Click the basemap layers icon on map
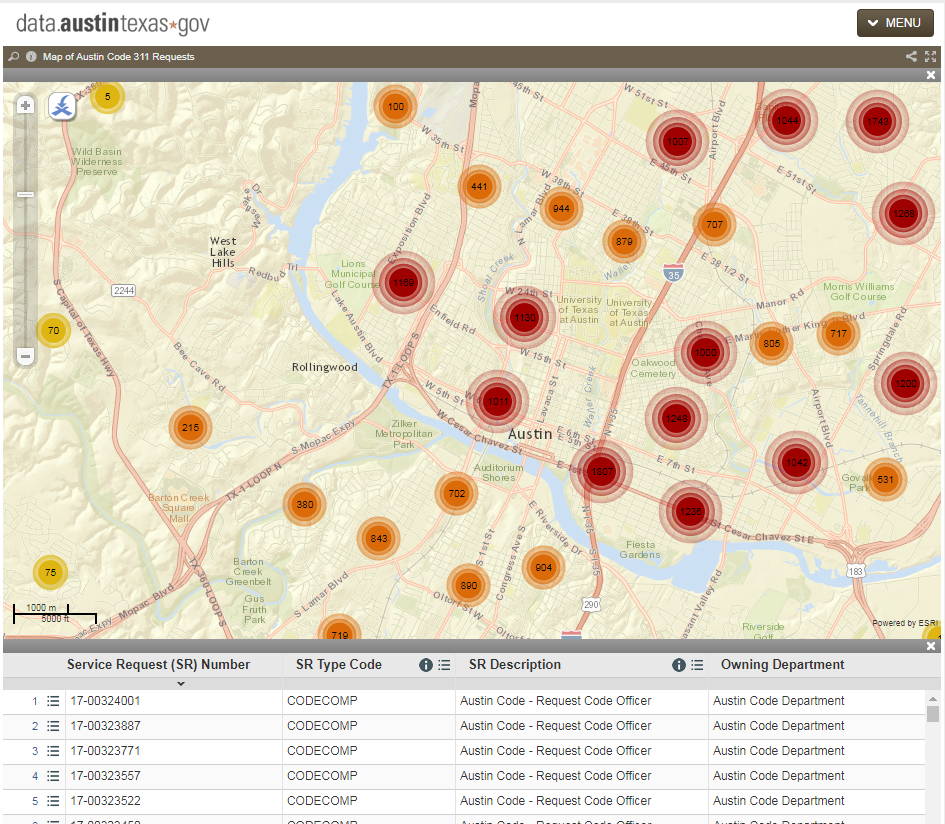945x824 pixels. [62, 105]
